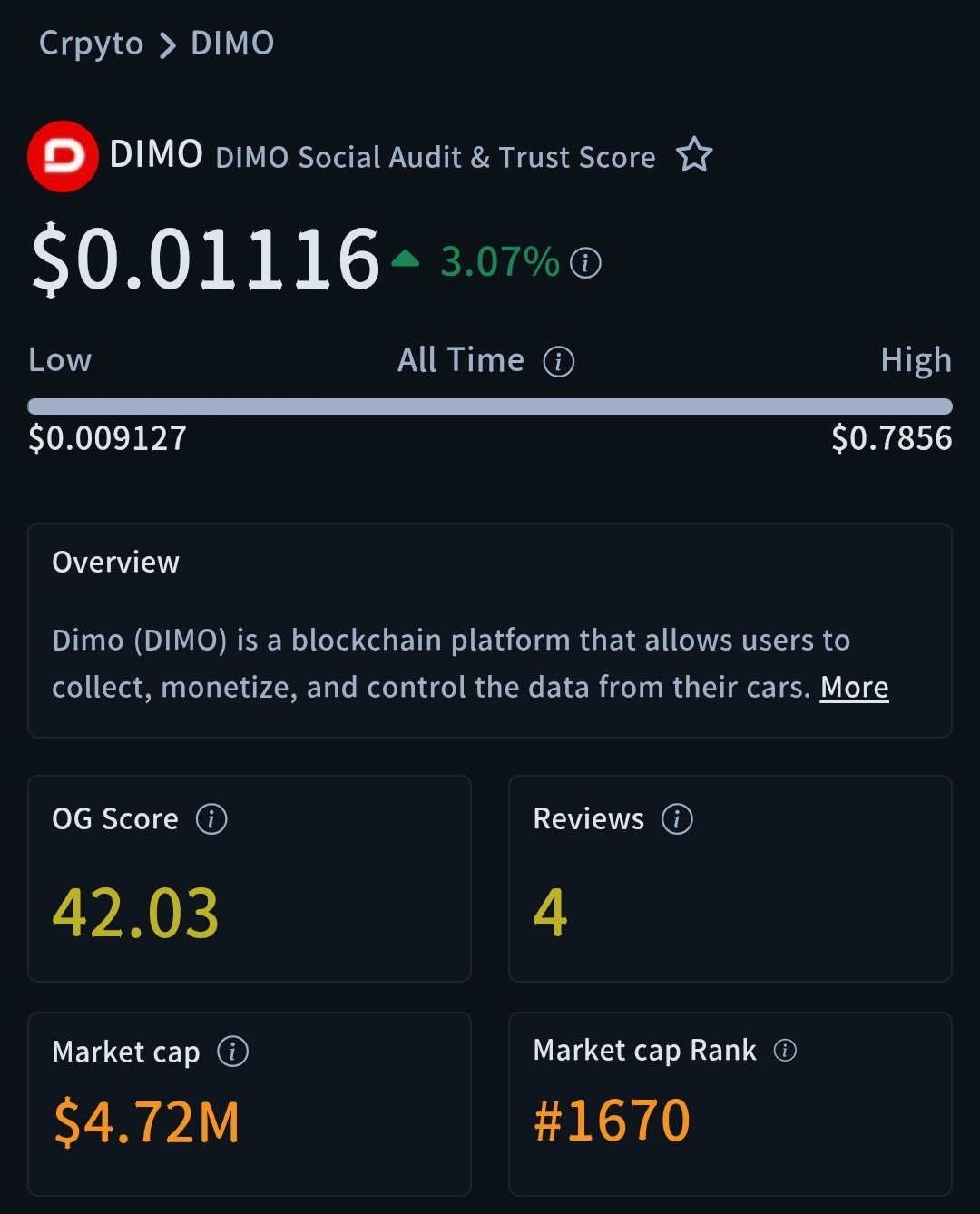Click the All Time info icon

(x=558, y=362)
